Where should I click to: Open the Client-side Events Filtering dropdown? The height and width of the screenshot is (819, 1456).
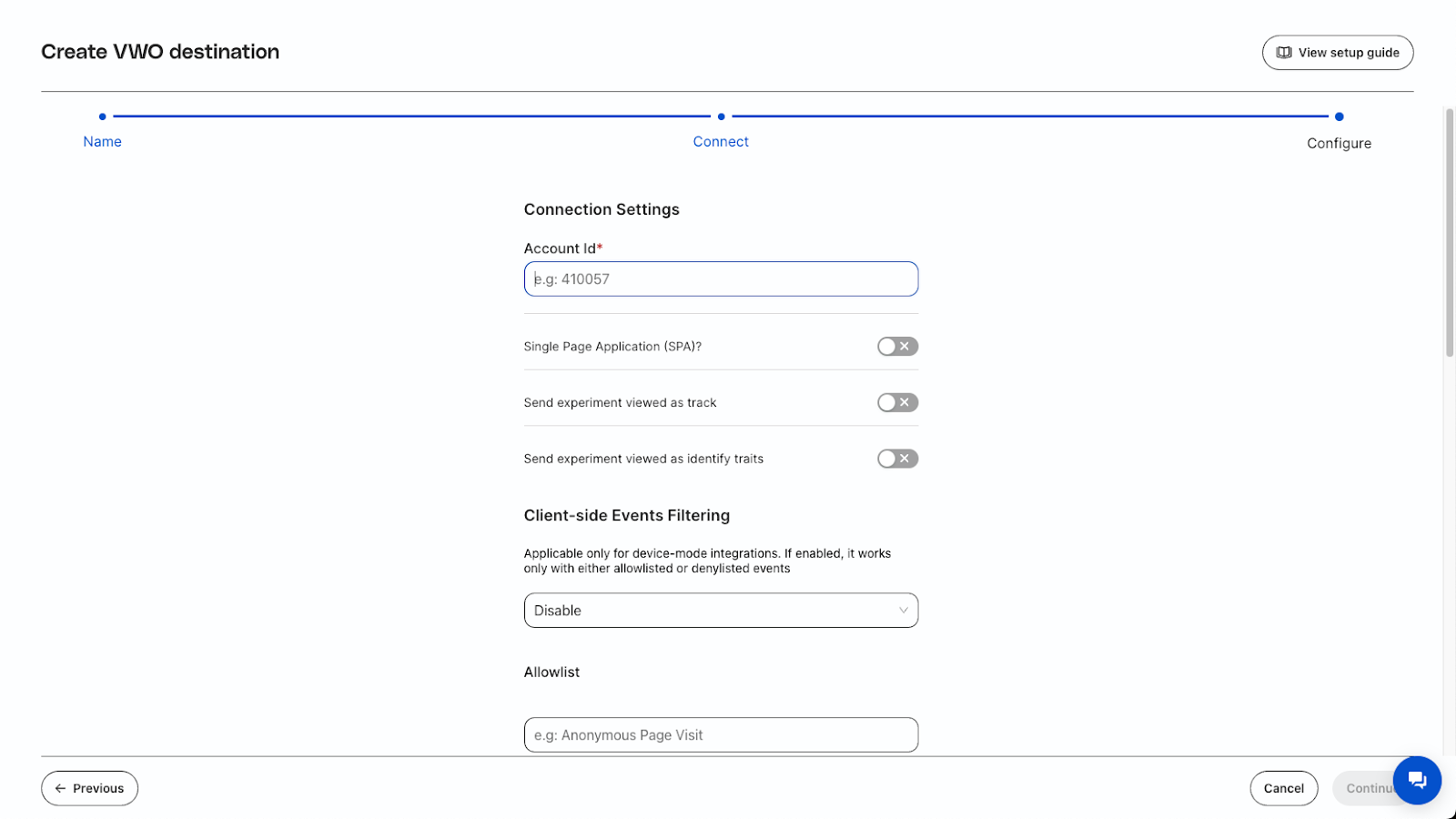[x=721, y=611]
